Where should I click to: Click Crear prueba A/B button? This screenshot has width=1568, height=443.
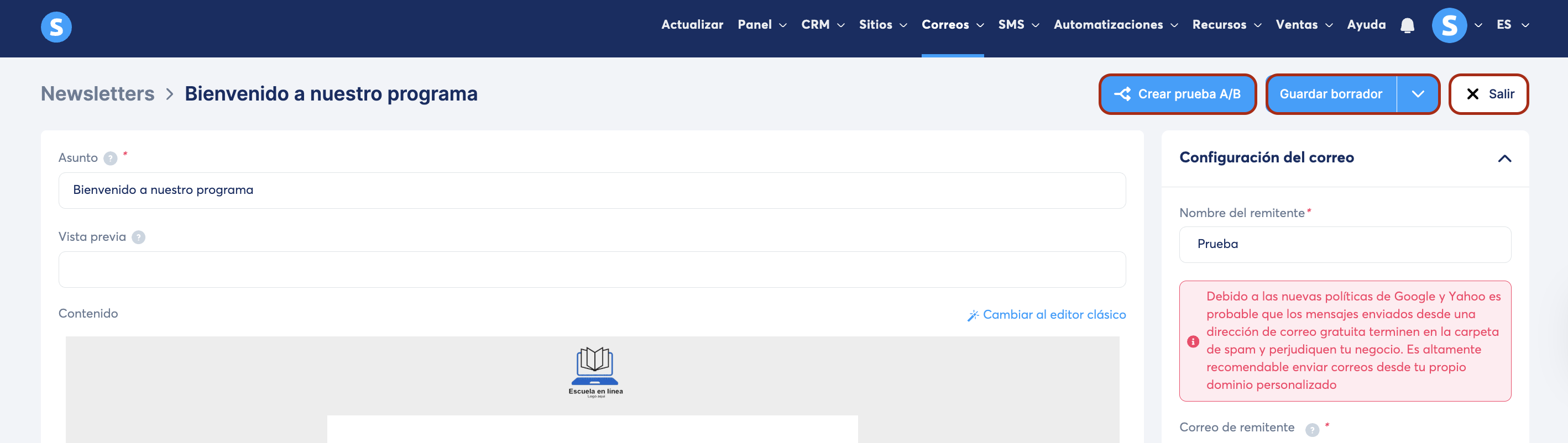pos(1177,94)
